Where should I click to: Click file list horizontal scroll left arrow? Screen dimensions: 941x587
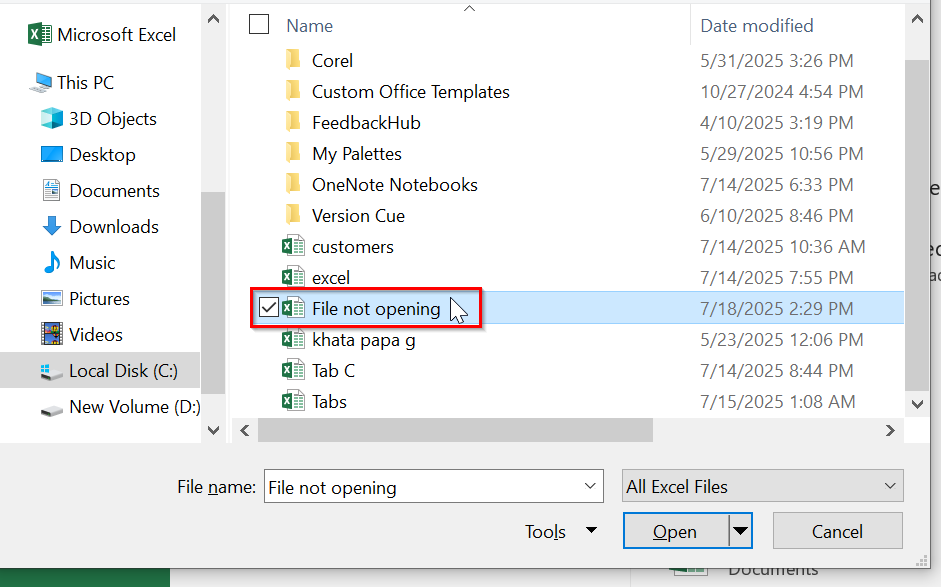coord(244,430)
